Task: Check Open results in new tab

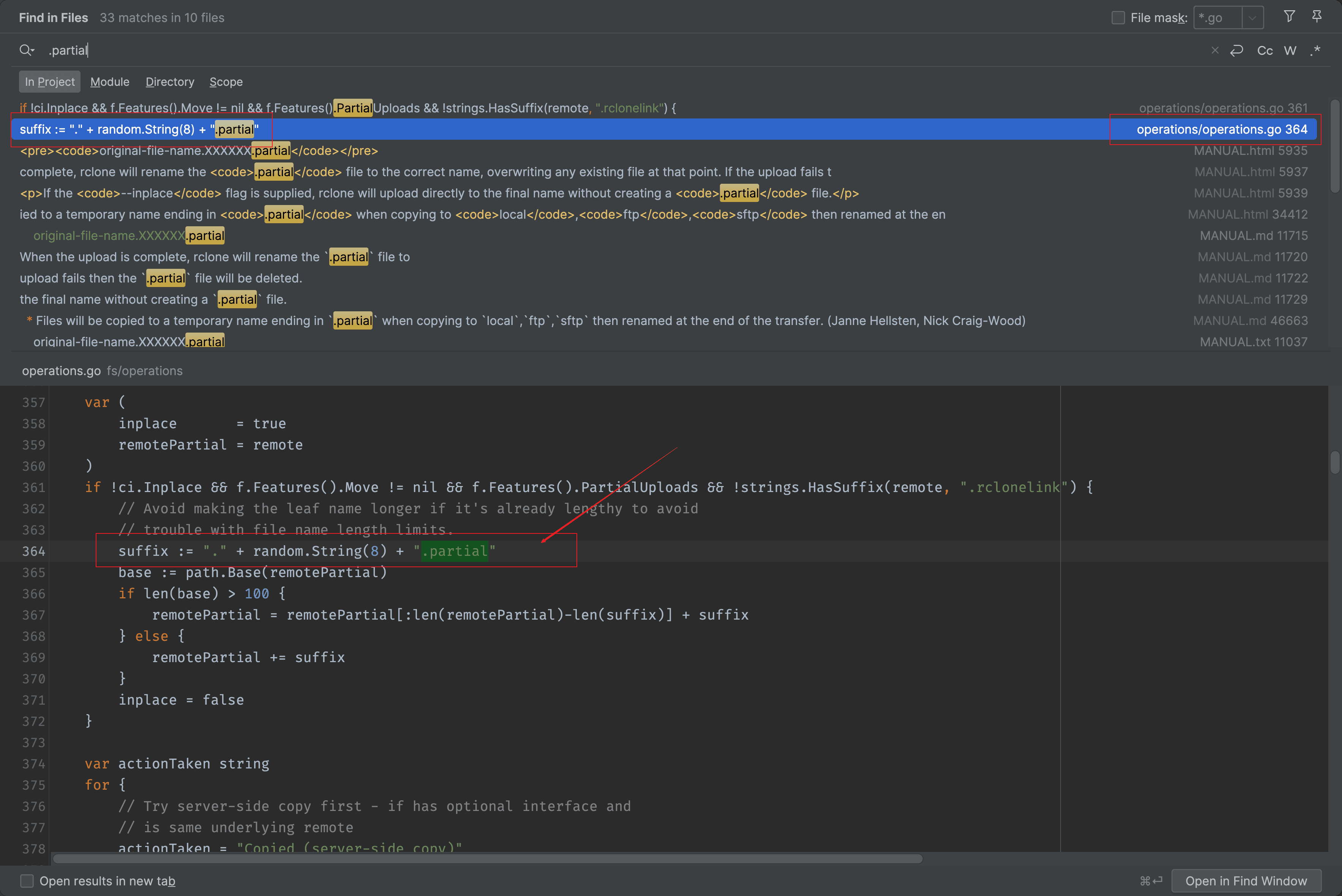Action: tap(27, 880)
